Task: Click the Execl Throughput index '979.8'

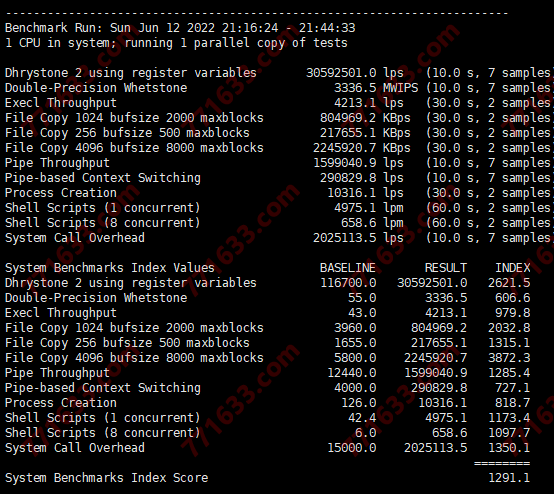Action: 513,313
